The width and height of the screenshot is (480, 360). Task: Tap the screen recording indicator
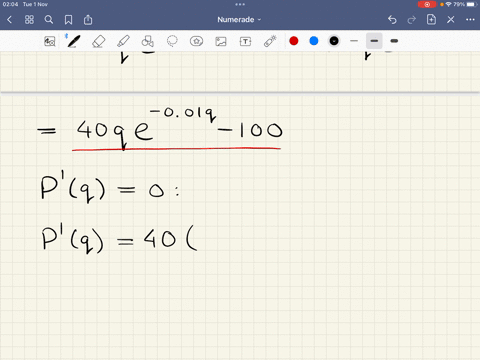pos(427,4)
